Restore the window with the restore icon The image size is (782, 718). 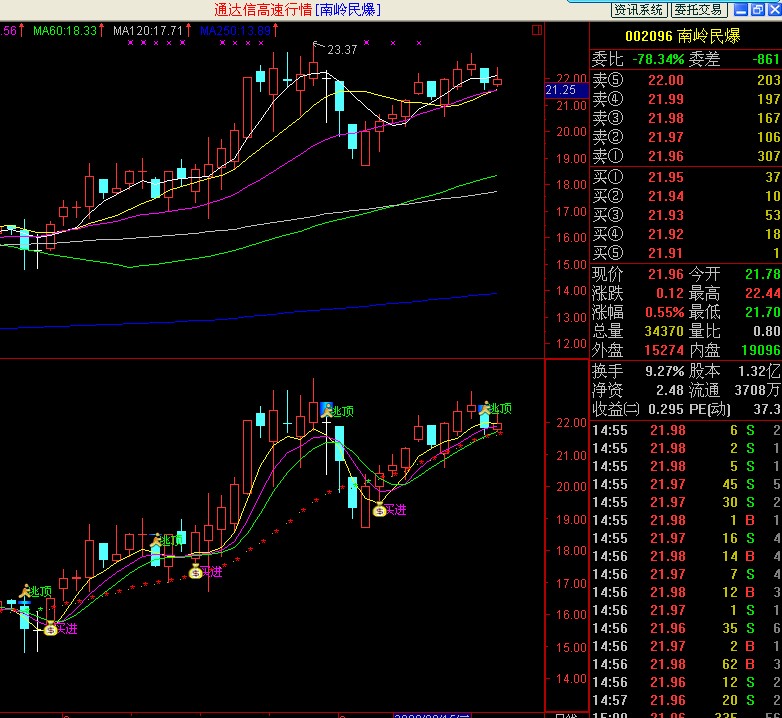coord(758,9)
